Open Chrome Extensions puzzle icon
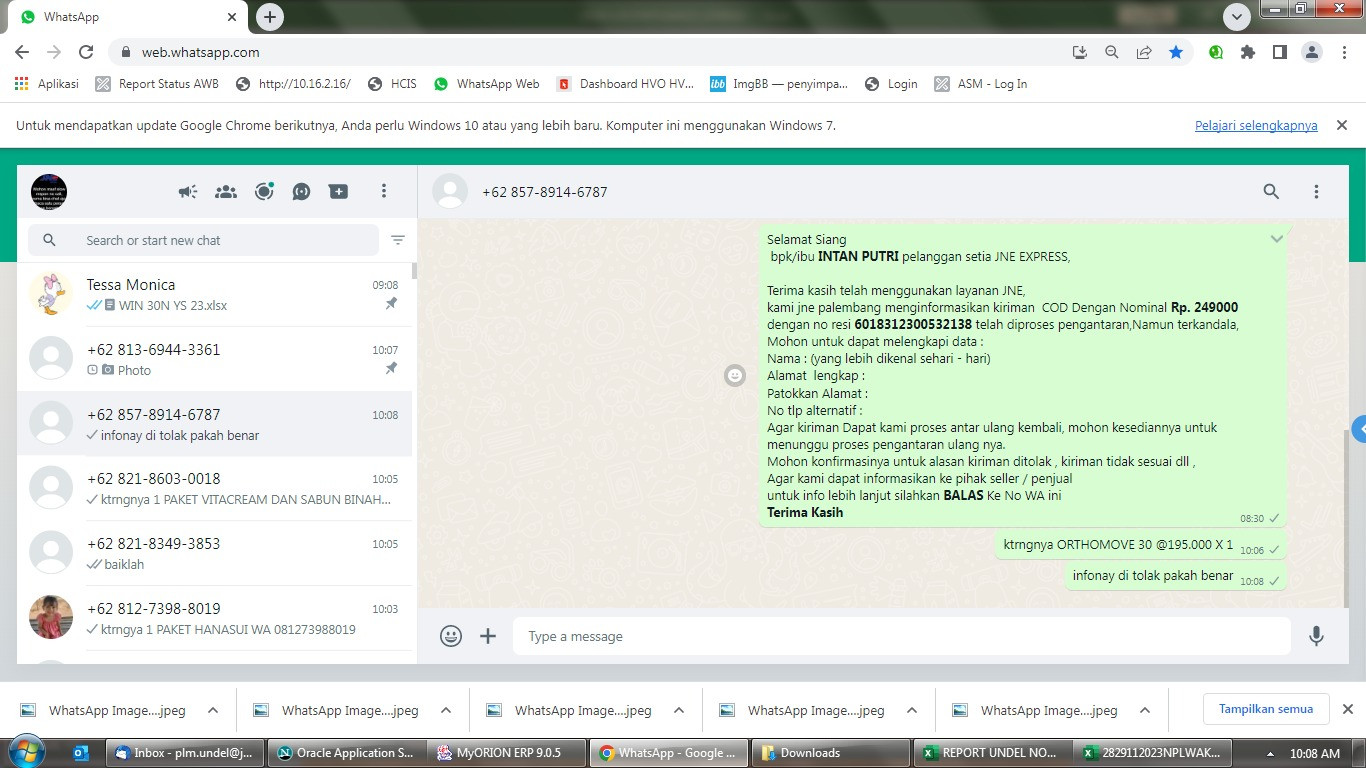 (1248, 52)
